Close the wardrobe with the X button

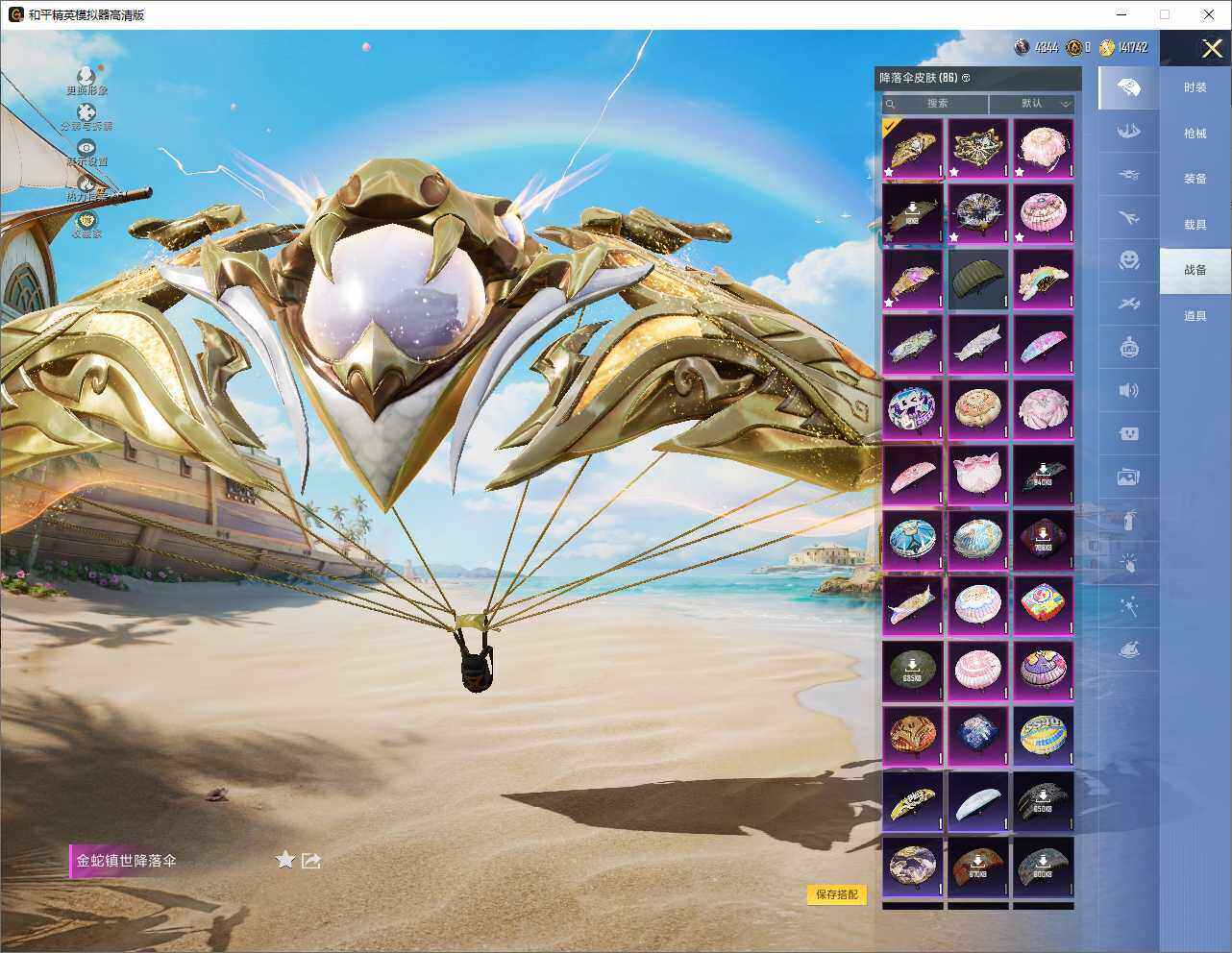(x=1212, y=48)
